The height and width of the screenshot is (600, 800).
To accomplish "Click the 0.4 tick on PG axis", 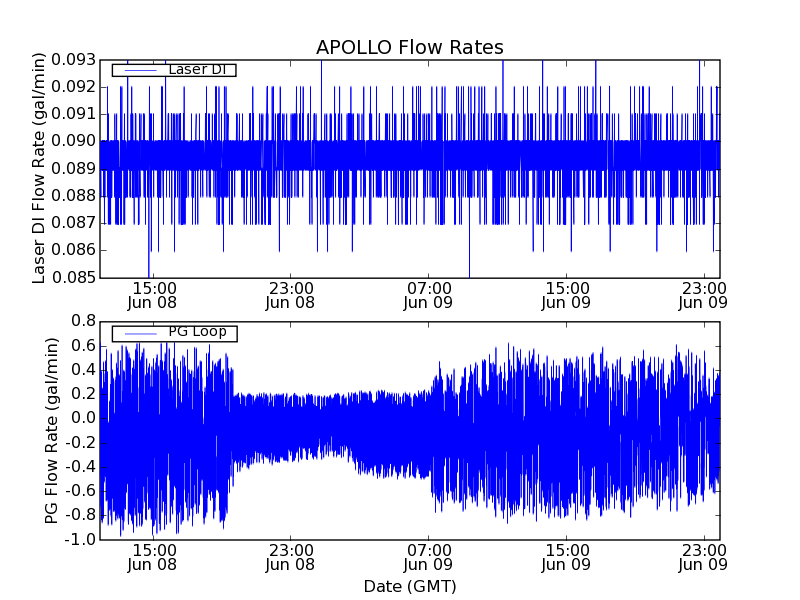I will tap(83, 370).
